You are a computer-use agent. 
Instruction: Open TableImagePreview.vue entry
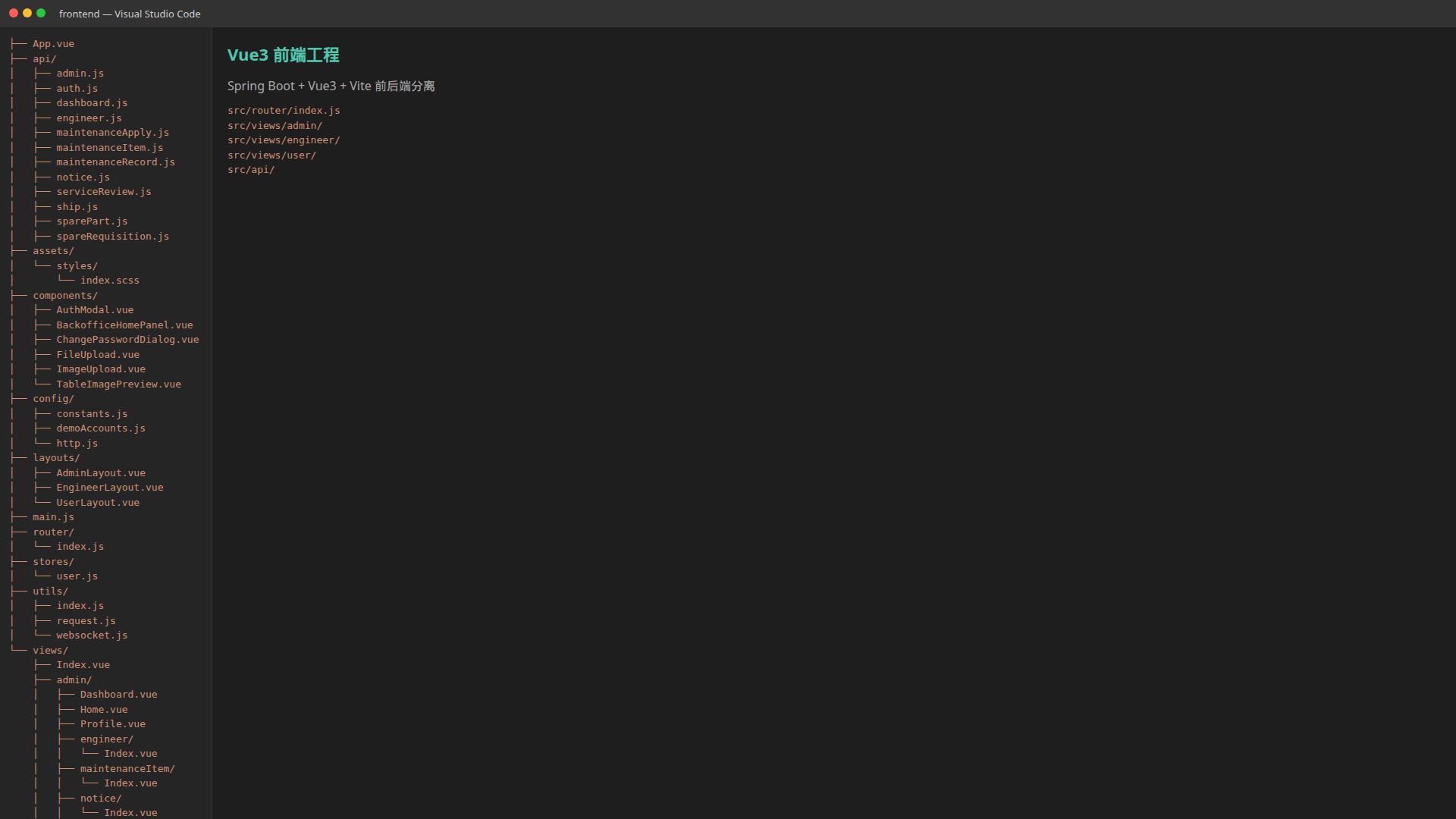tap(118, 384)
